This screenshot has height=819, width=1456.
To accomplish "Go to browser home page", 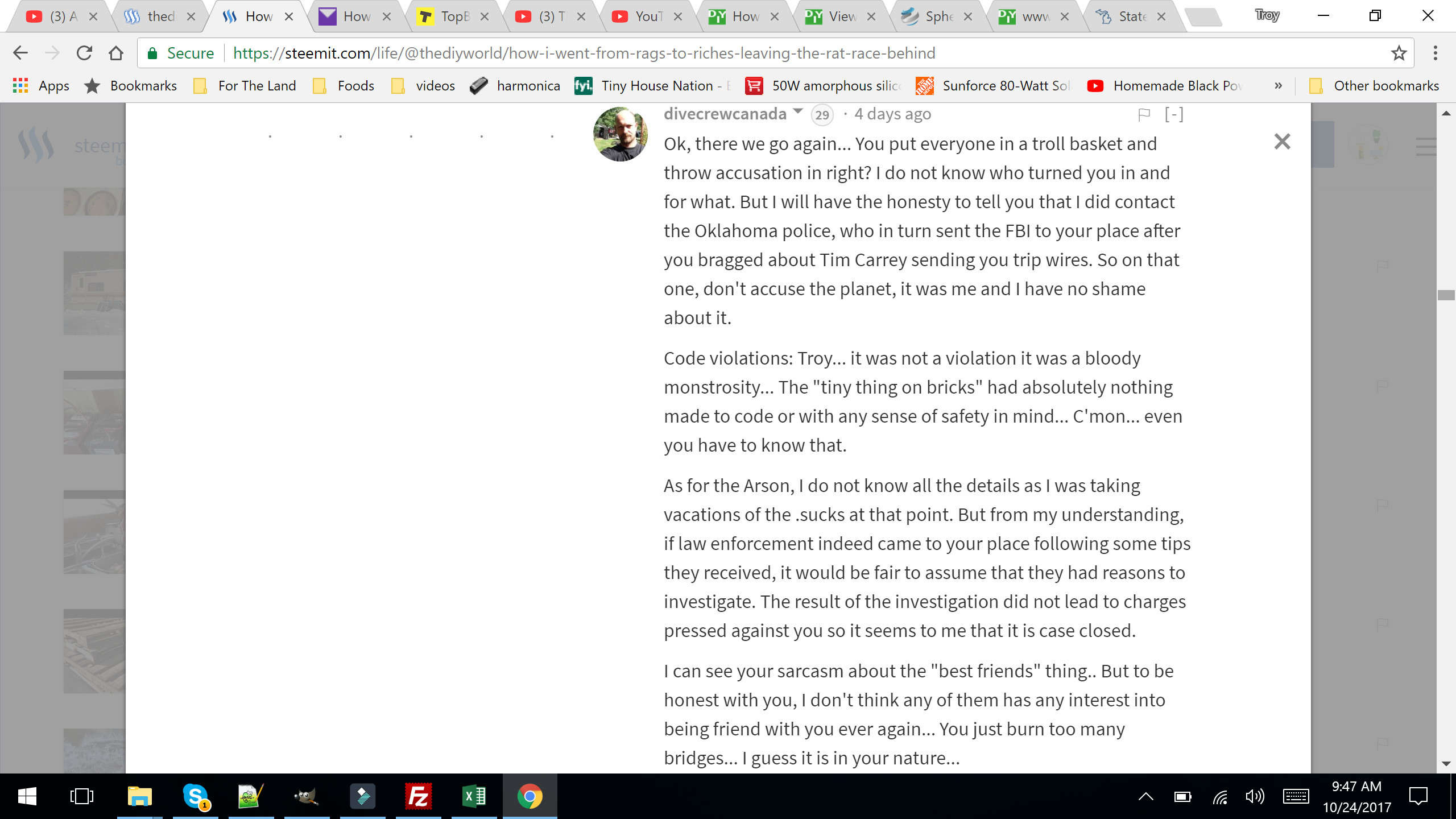I will [x=116, y=53].
